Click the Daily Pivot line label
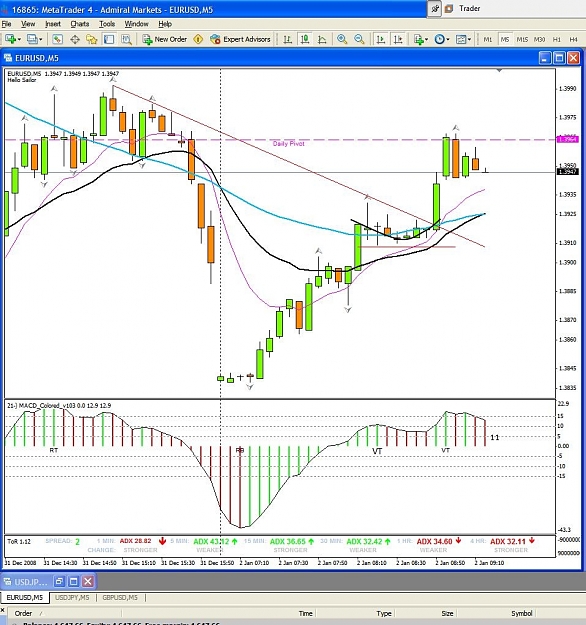The image size is (586, 625). (x=288, y=143)
